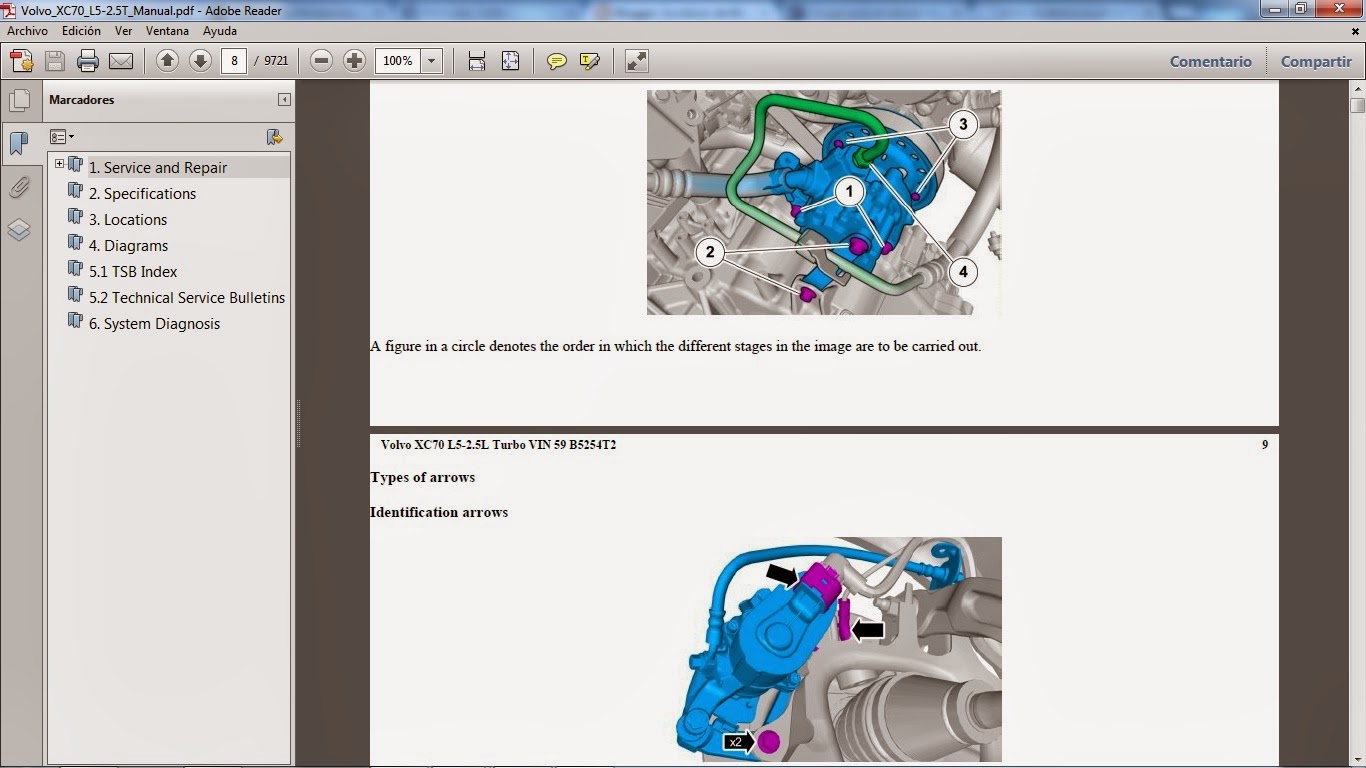Click the Send by email envelope icon
The height and width of the screenshot is (768, 1366).
(x=121, y=61)
